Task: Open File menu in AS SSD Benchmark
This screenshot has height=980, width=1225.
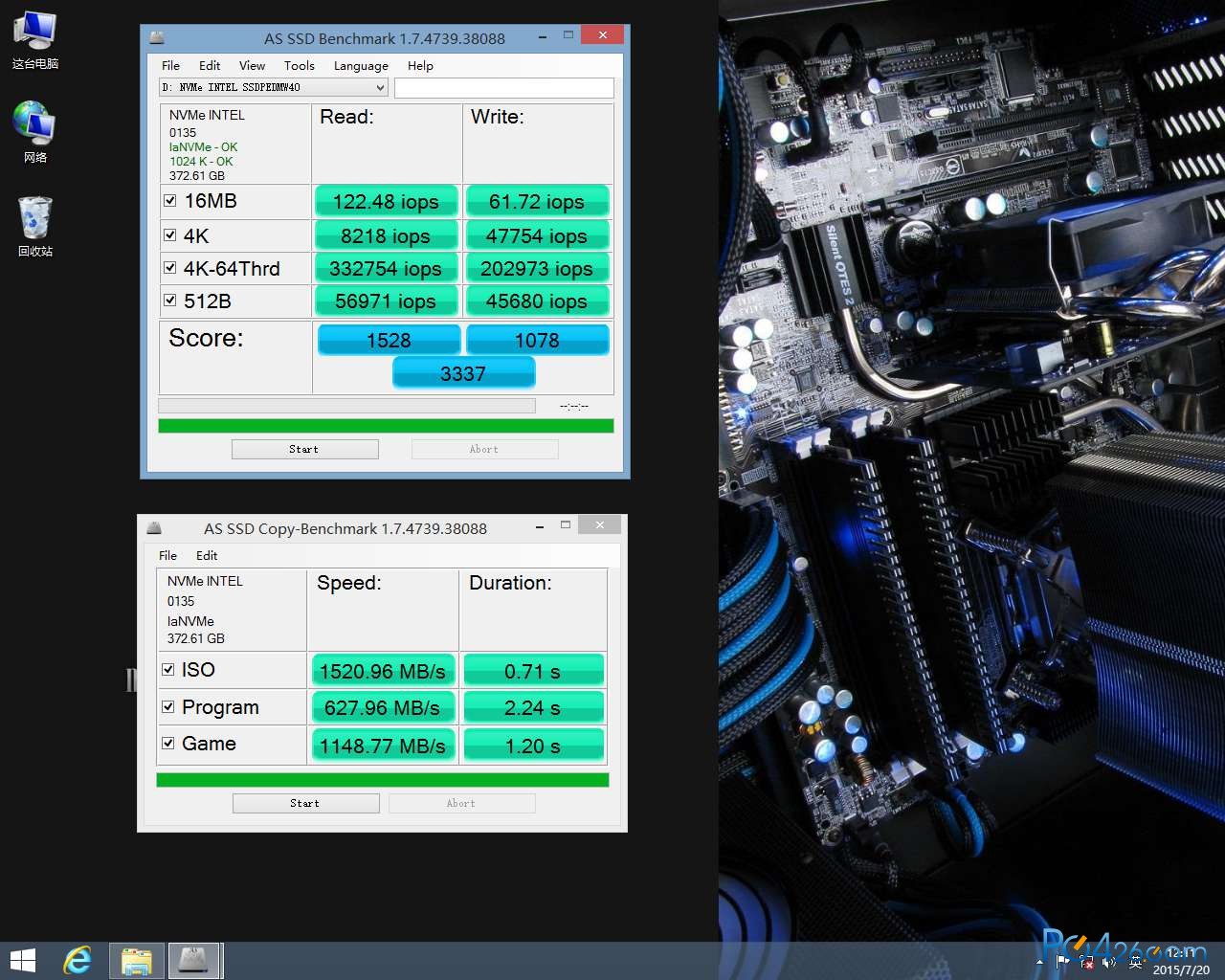Action: pyautogui.click(x=170, y=66)
